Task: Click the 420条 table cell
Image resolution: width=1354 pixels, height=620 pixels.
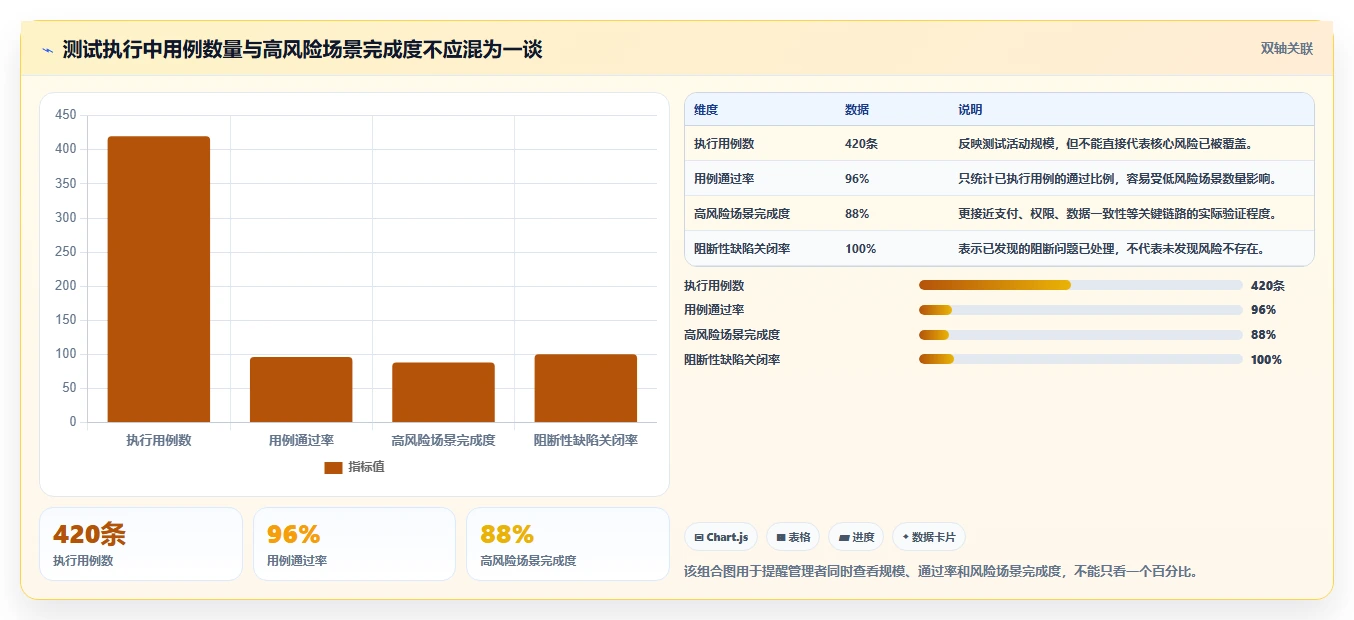Action: point(861,144)
